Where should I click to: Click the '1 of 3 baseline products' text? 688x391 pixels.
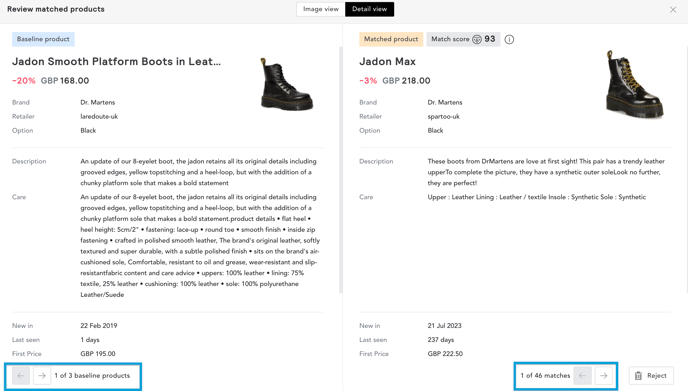(x=92, y=376)
